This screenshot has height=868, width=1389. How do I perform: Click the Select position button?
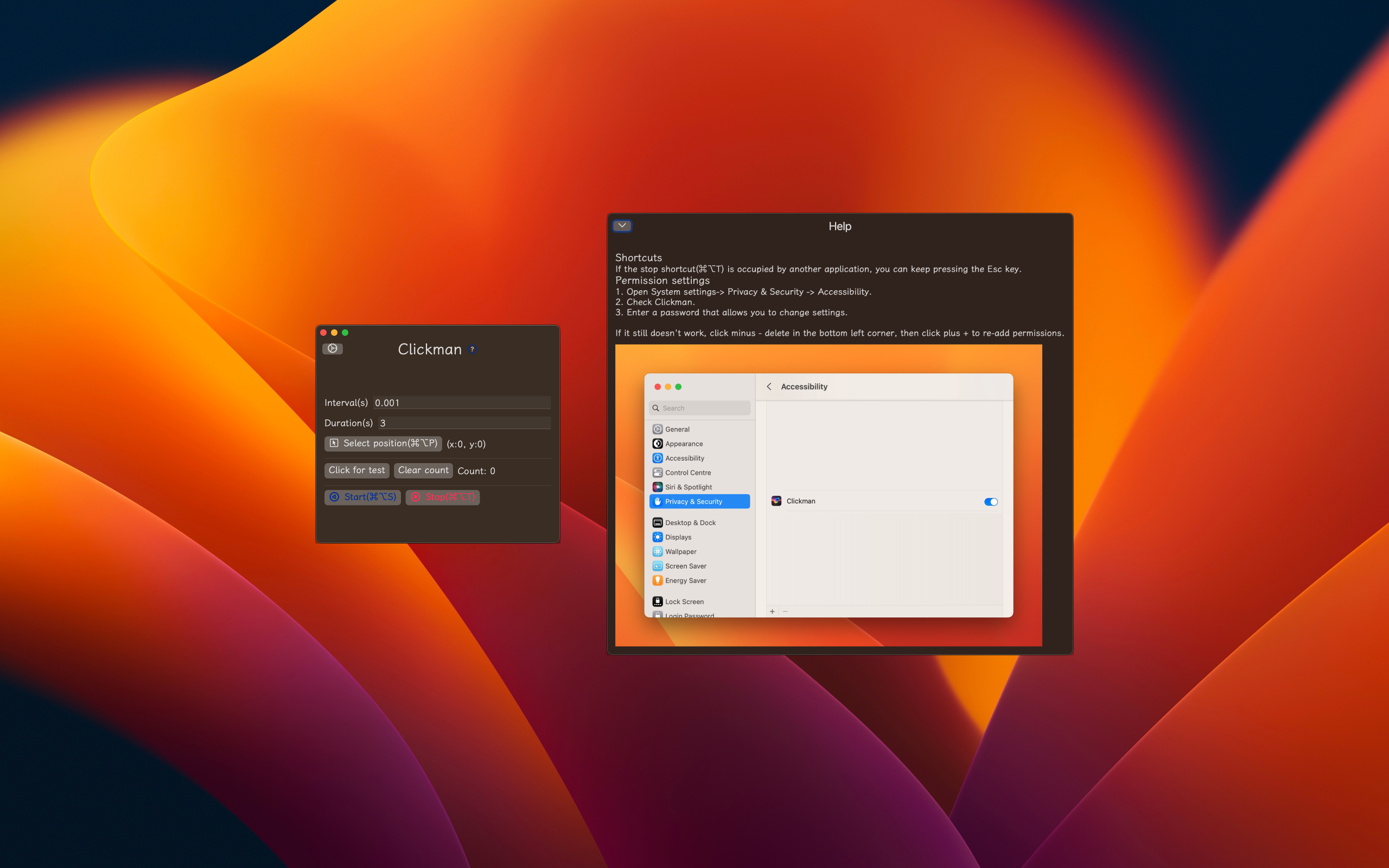click(x=383, y=443)
